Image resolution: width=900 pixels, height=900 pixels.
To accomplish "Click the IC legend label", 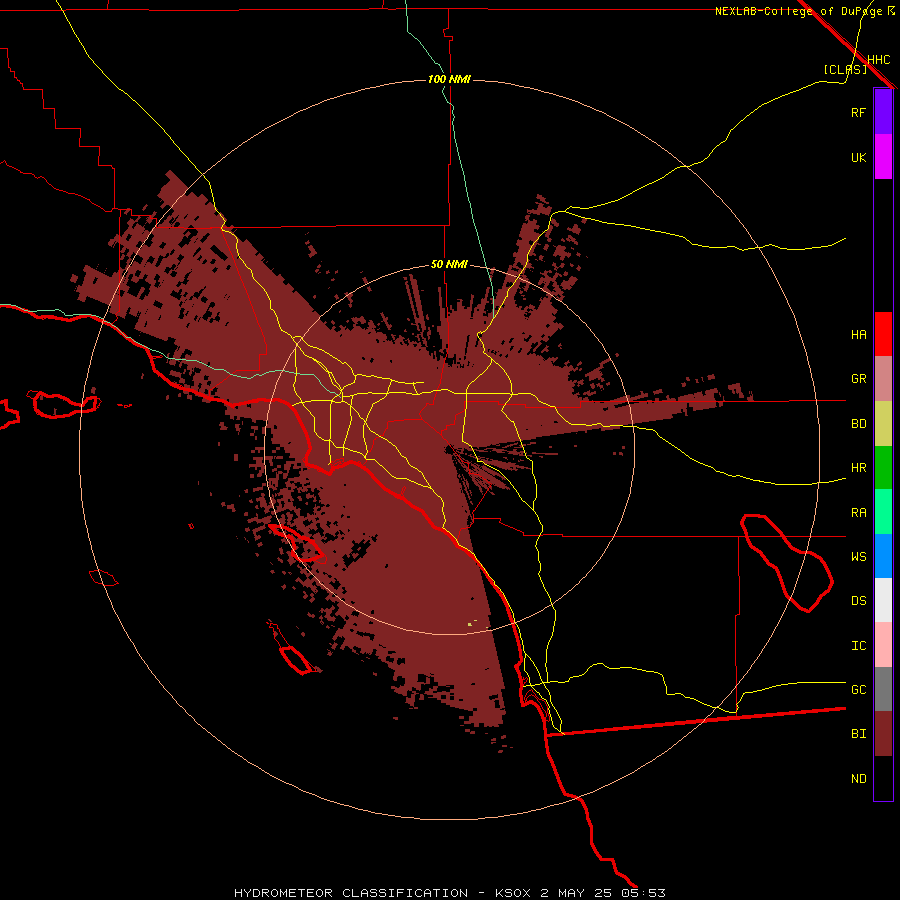I will point(858,646).
